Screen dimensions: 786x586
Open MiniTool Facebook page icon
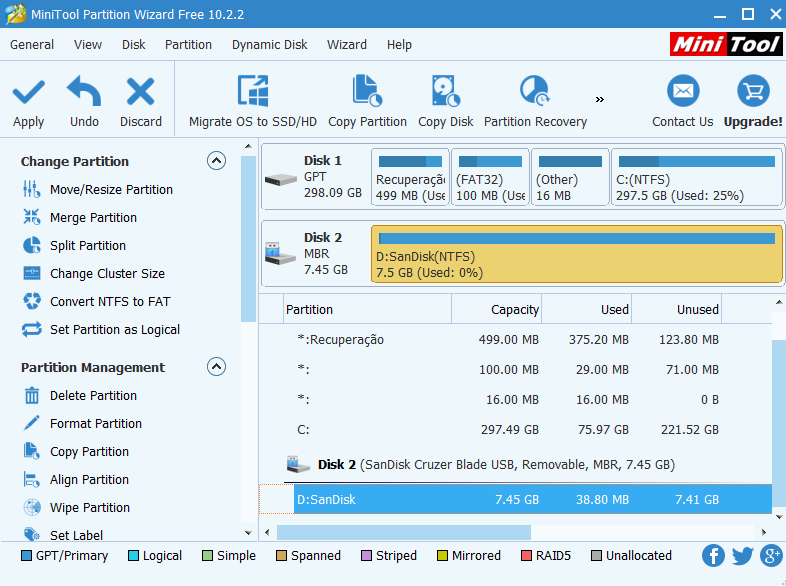pyautogui.click(x=713, y=556)
